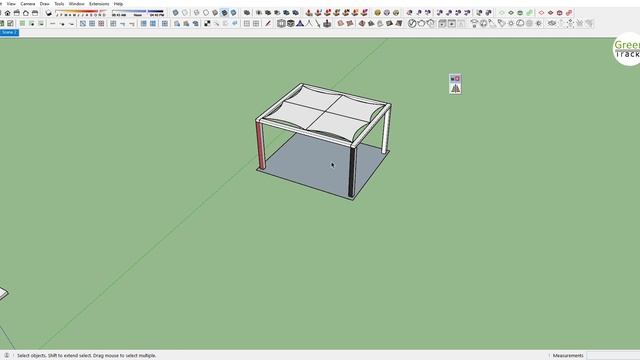
Task: Select Wireframe face style
Action: point(197,13)
